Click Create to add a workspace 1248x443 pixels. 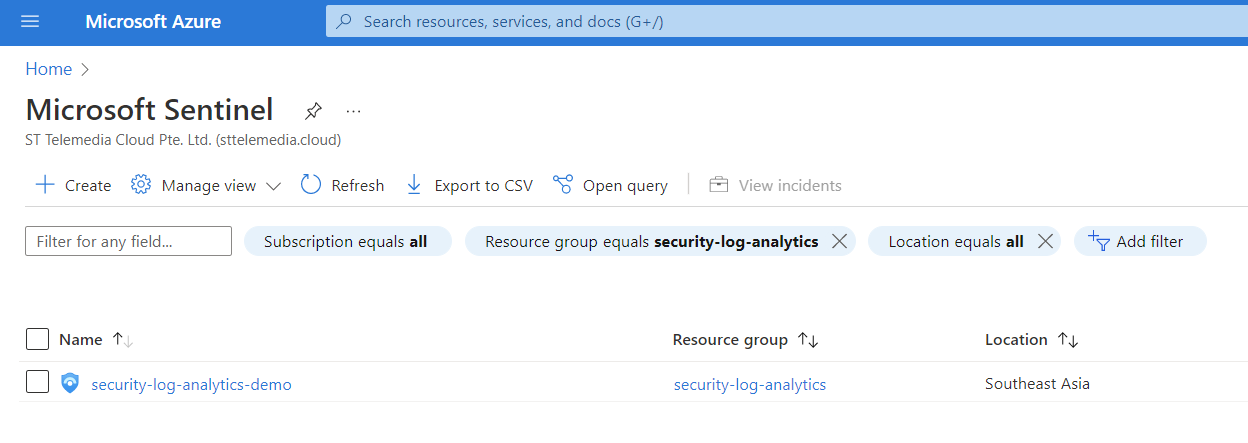(x=73, y=185)
